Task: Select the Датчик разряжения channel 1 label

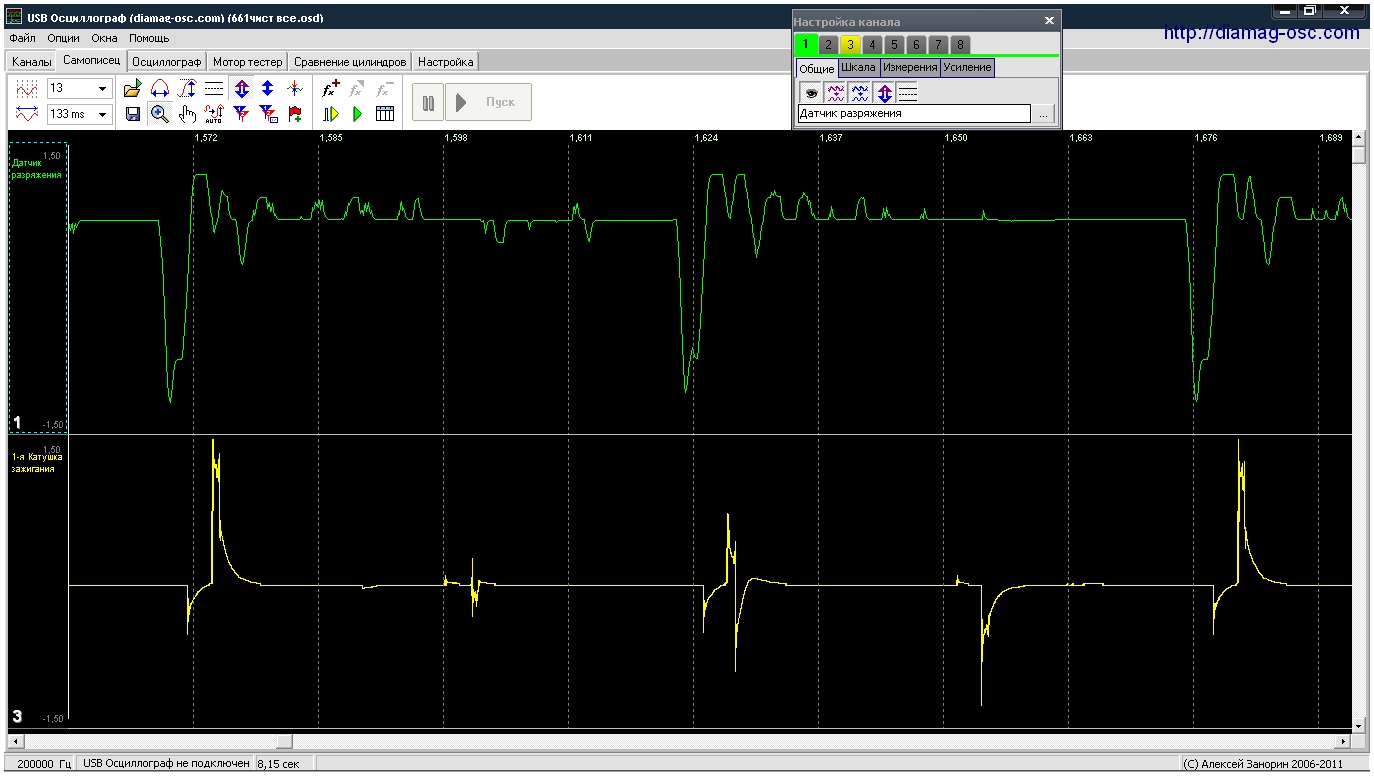Action: pyautogui.click(x=37, y=168)
